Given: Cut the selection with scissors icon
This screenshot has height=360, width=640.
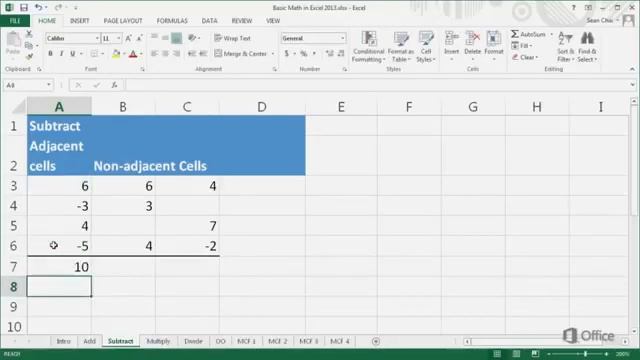Looking at the screenshot, I should tap(29, 34).
